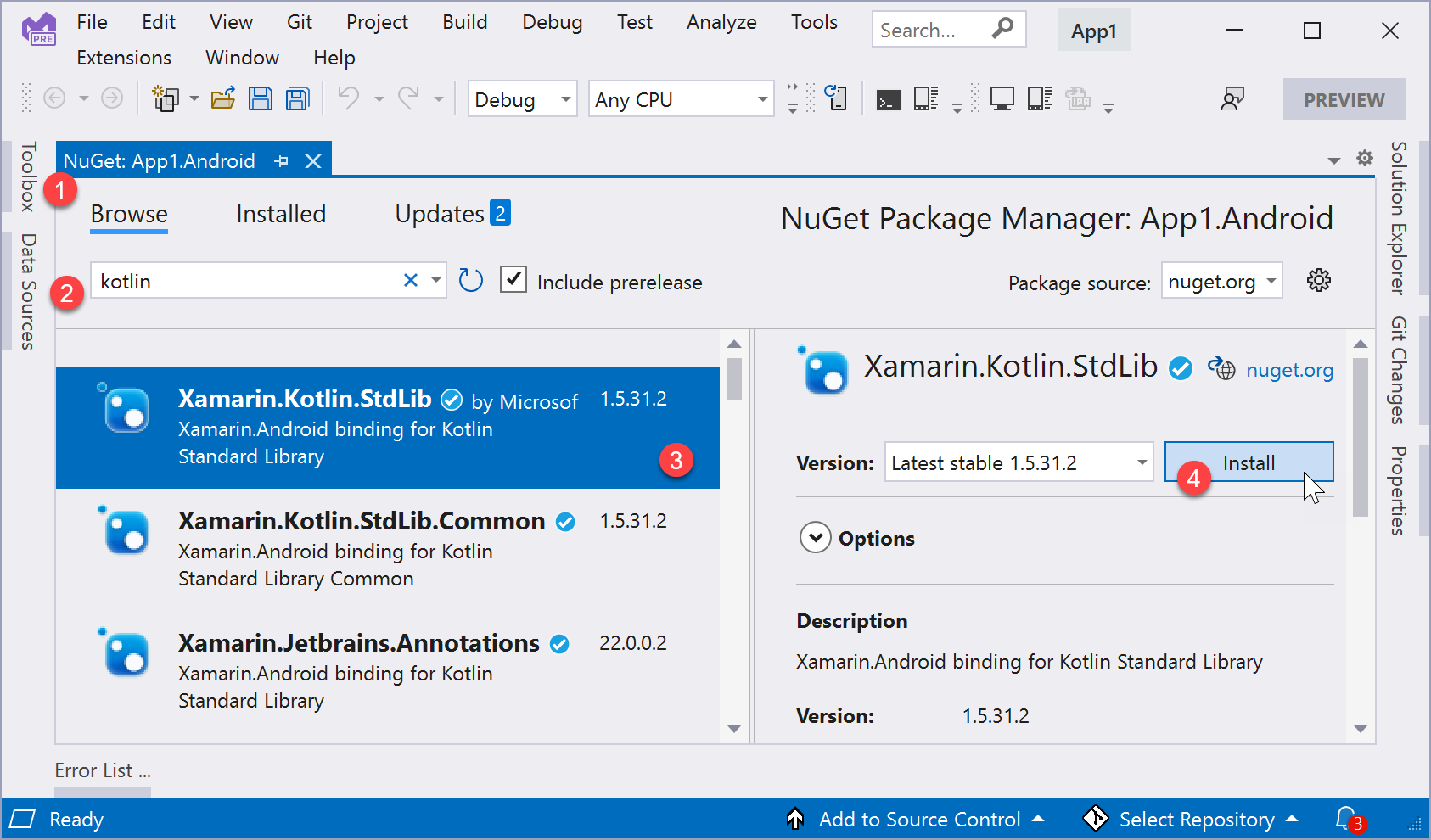The height and width of the screenshot is (840, 1431).
Task: Open NuGet package source settings gear
Action: 1318,281
